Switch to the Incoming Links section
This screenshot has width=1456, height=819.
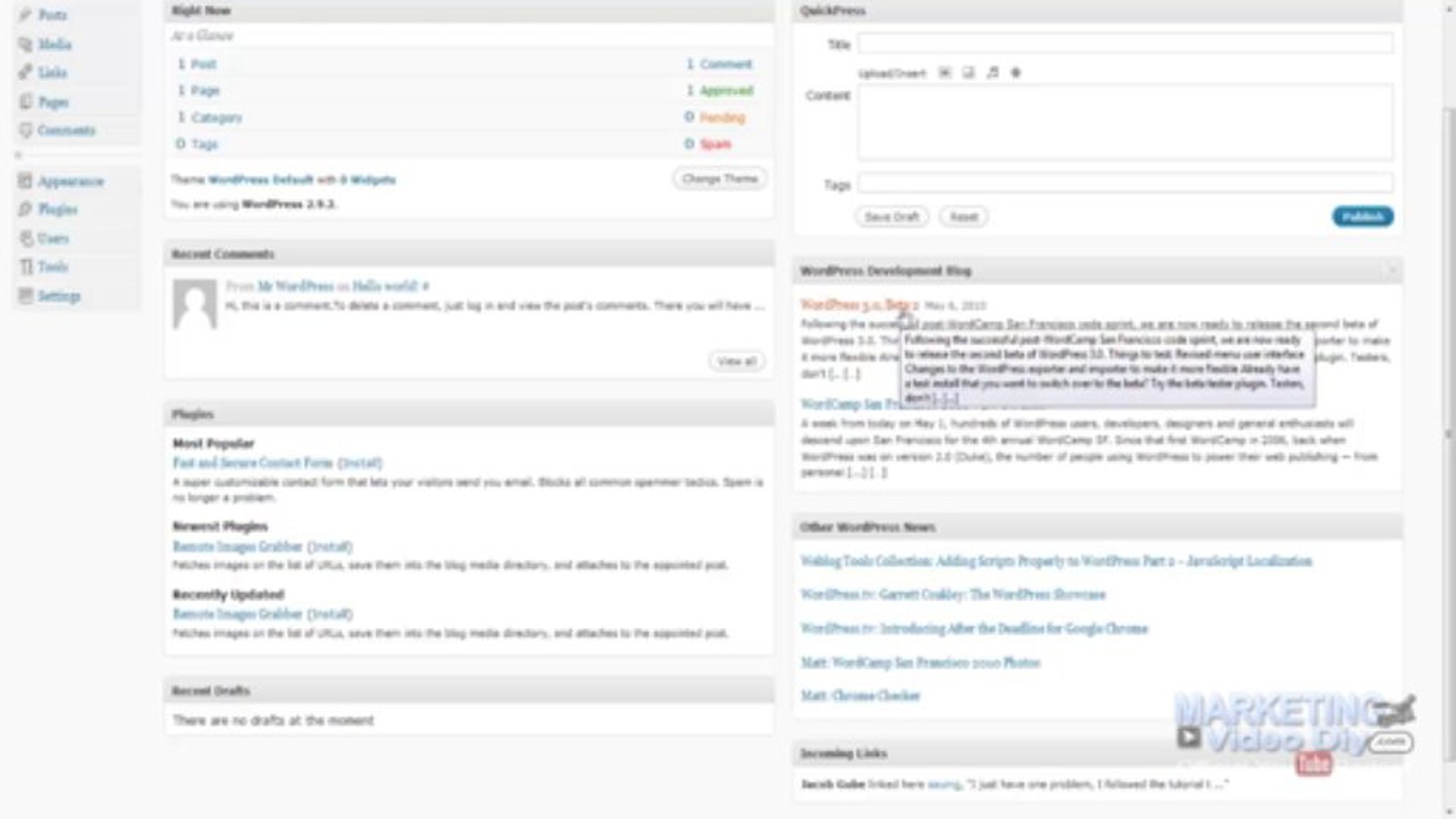pyautogui.click(x=842, y=753)
